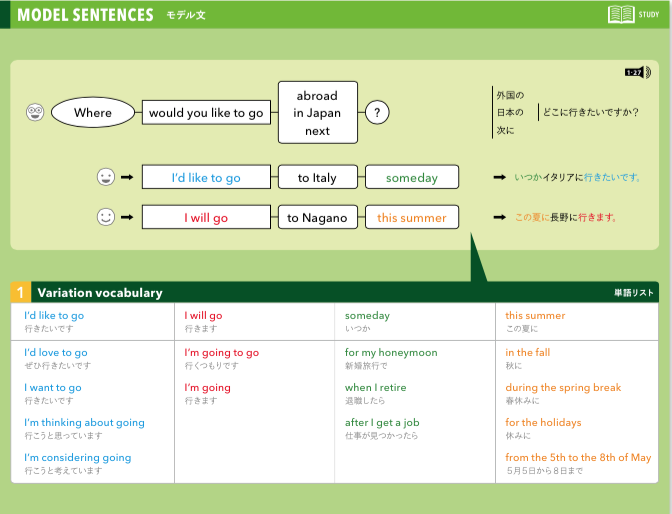The width and height of the screenshot is (672, 514).
Task: Click 'this summer' in the vocabulary table
Action: pyautogui.click(x=535, y=316)
